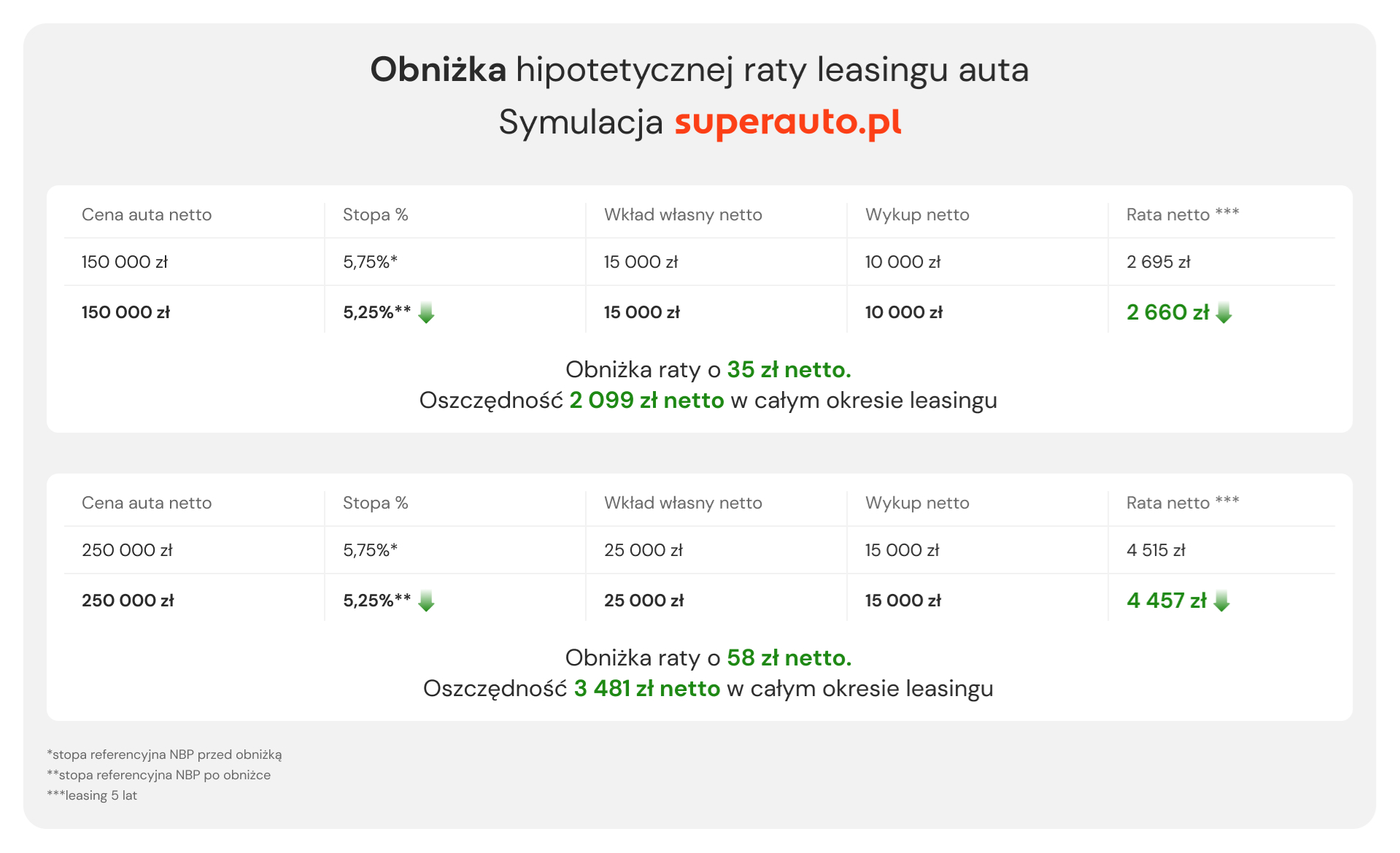Click the footnote about NBP rate po obniżce
The image size is (1400, 853).
pyautogui.click(x=158, y=775)
